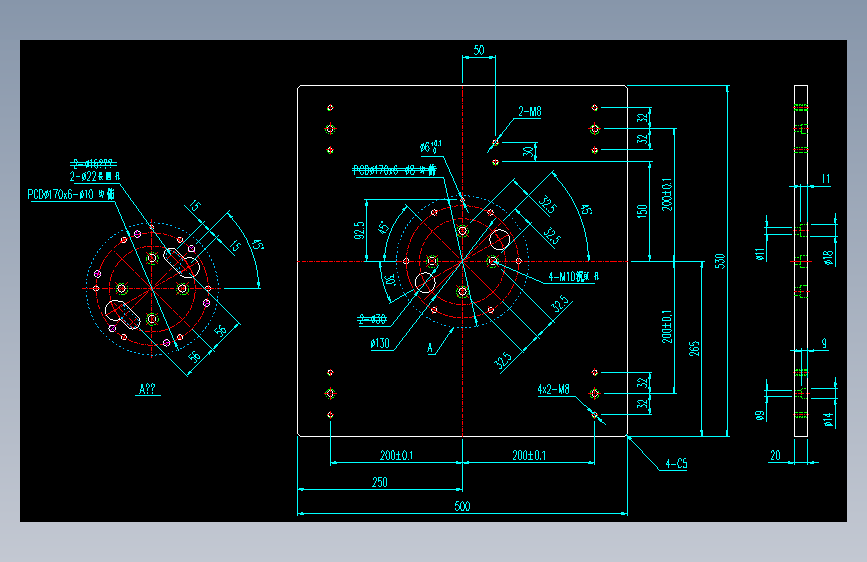Click the 11 depth dimension in side view
The width and height of the screenshot is (867, 562).
click(x=826, y=179)
